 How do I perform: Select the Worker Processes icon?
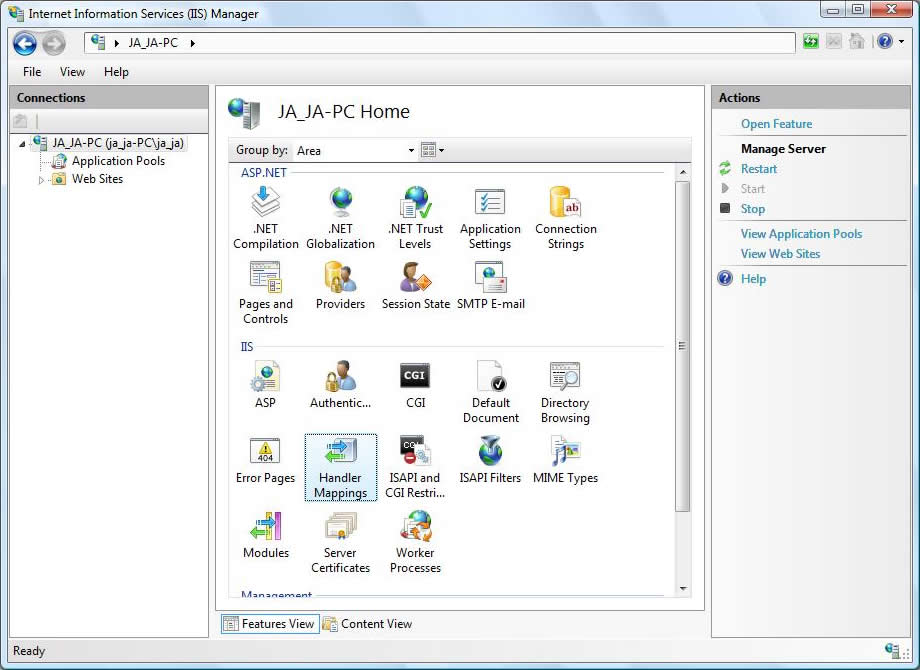pyautogui.click(x=415, y=542)
